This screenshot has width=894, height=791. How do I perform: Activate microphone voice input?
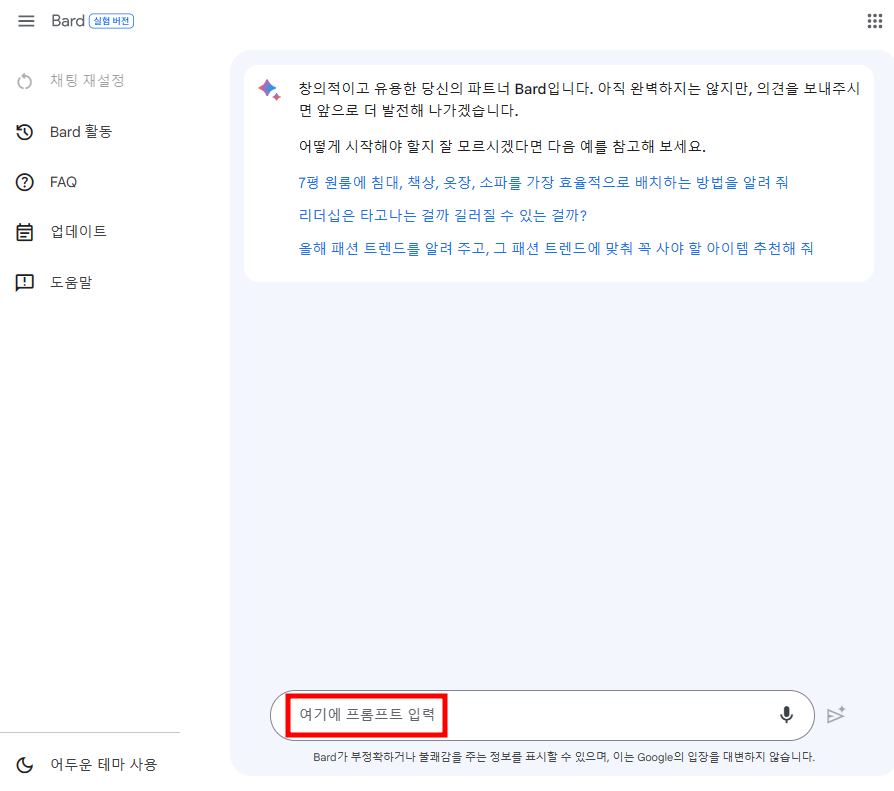[x=786, y=715]
